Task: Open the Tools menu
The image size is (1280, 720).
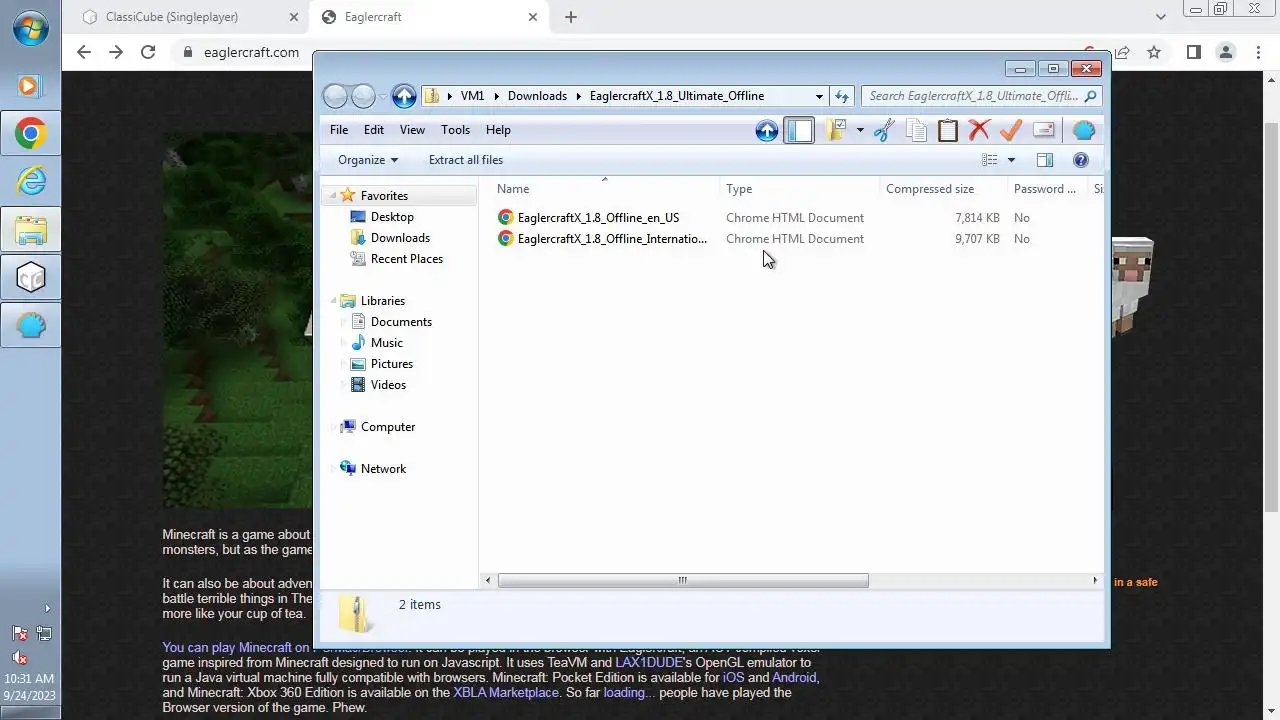Action: click(x=455, y=130)
